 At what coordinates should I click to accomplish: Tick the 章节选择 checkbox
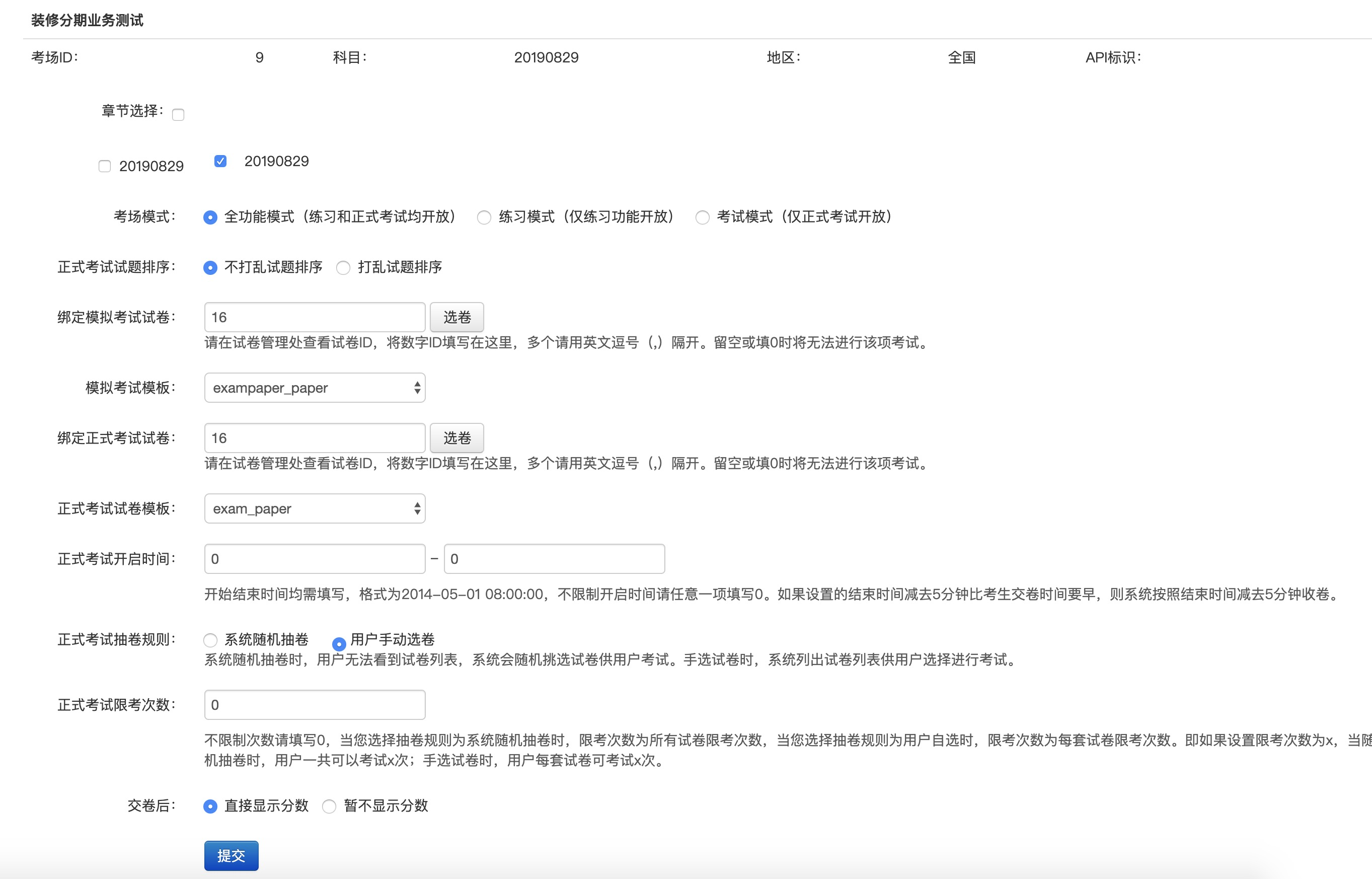pyautogui.click(x=178, y=115)
